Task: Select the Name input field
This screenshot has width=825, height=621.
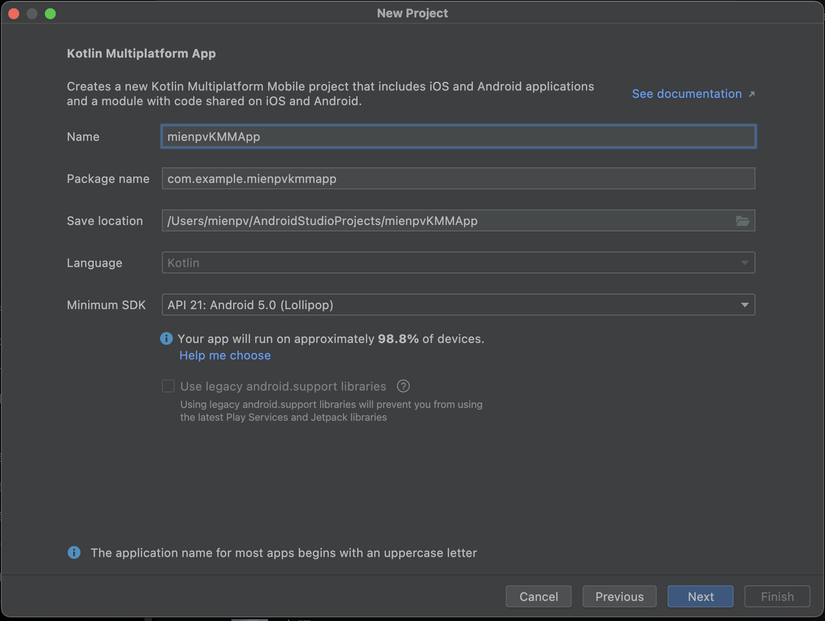Action: click(x=458, y=136)
